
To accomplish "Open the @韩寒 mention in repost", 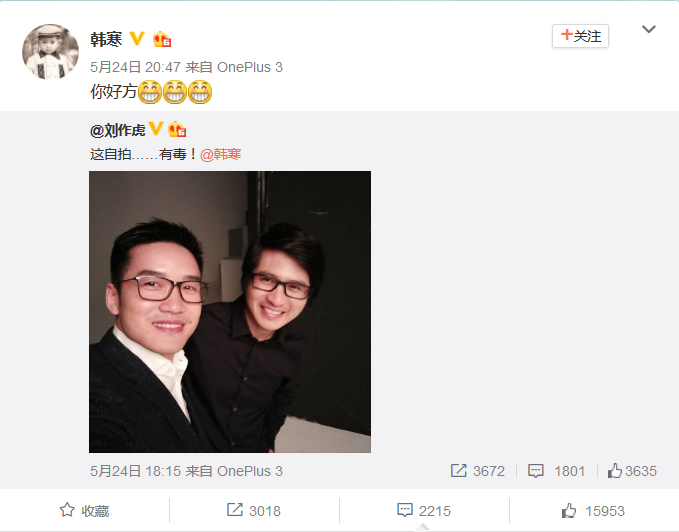I will tap(220, 155).
